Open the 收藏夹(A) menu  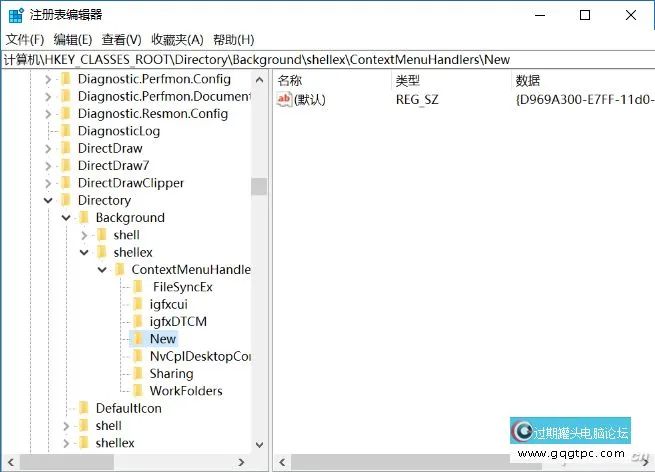click(x=177, y=40)
